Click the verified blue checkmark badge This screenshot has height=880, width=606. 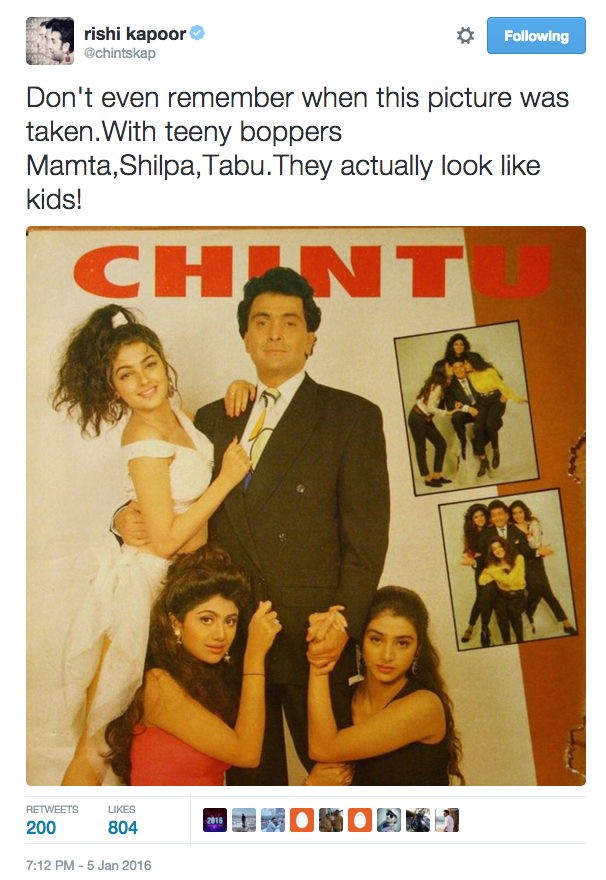[x=197, y=33]
